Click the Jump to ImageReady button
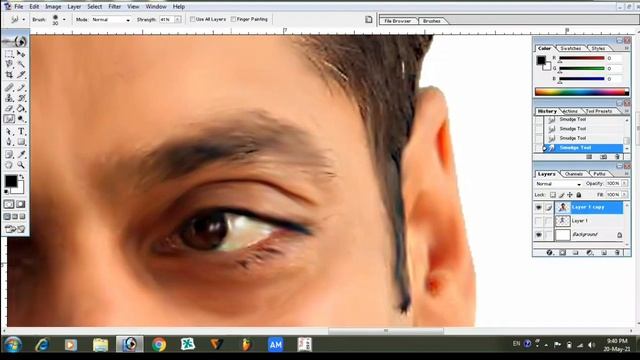This screenshot has height=360, width=640. click(15, 229)
